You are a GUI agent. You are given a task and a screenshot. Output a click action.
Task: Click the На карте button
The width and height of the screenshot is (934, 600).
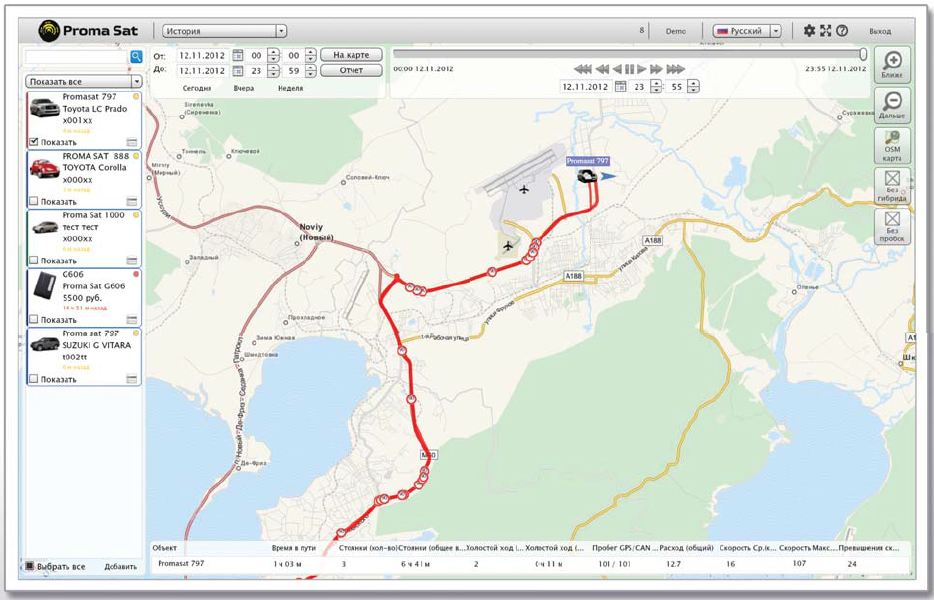(x=351, y=55)
